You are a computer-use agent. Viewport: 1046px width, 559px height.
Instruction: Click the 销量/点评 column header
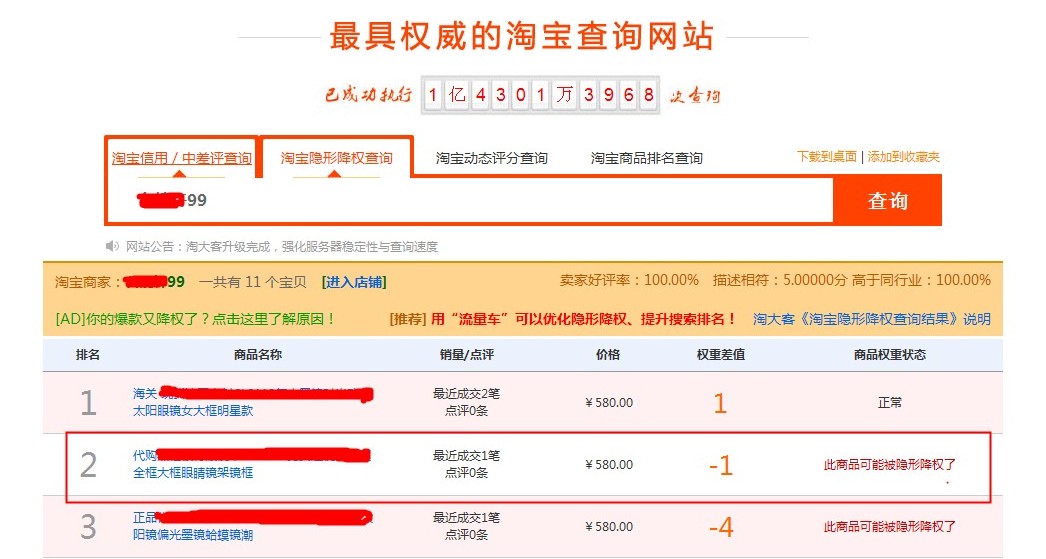click(466, 355)
